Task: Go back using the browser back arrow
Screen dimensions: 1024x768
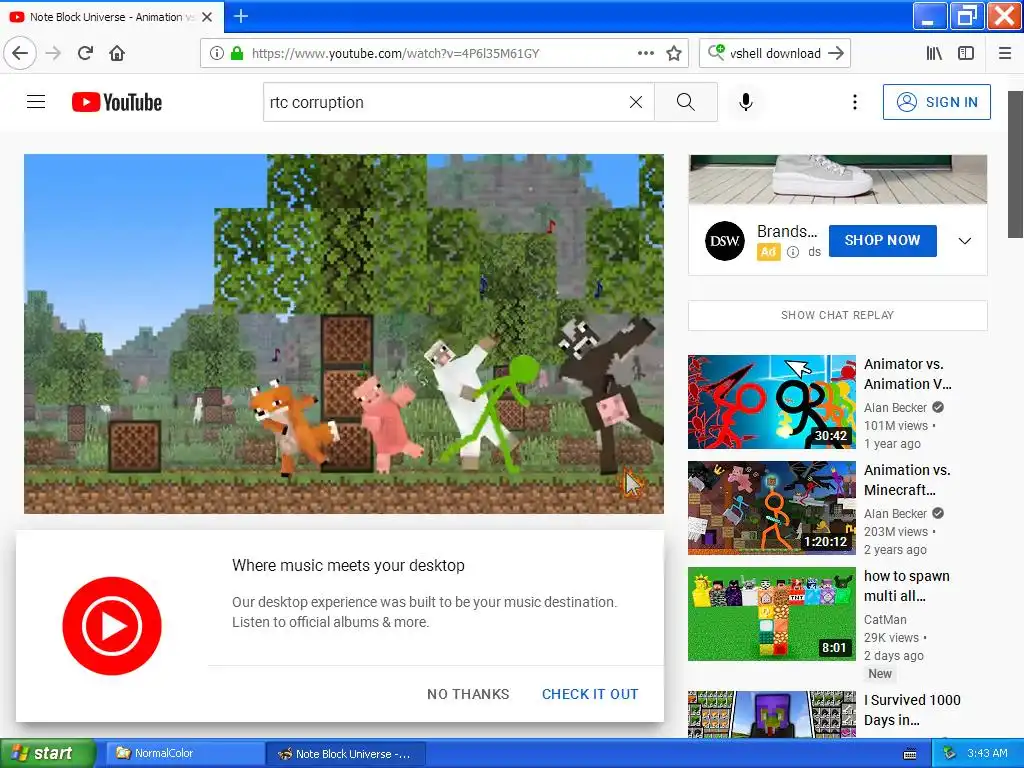Action: coord(20,53)
